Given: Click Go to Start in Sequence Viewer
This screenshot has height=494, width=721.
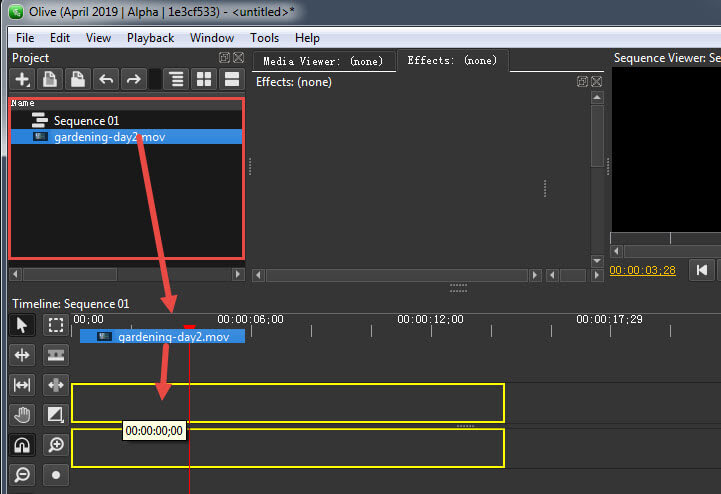Looking at the screenshot, I should (702, 270).
